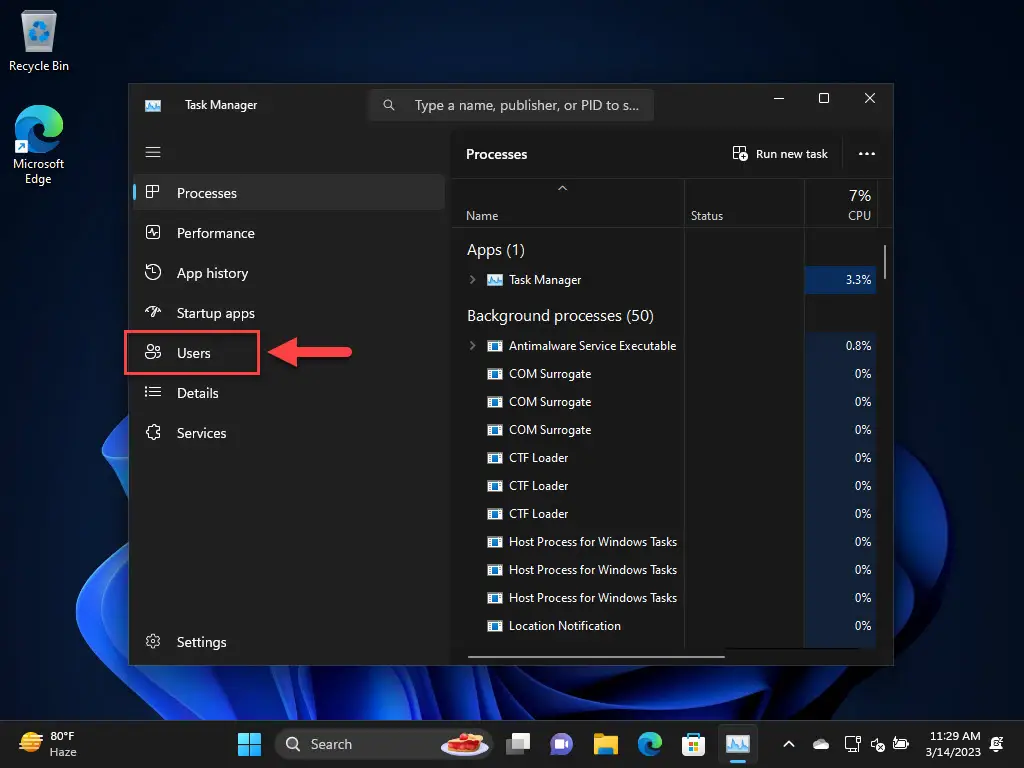The height and width of the screenshot is (768, 1024).
Task: Click the taskbar Search box
Action: (384, 744)
